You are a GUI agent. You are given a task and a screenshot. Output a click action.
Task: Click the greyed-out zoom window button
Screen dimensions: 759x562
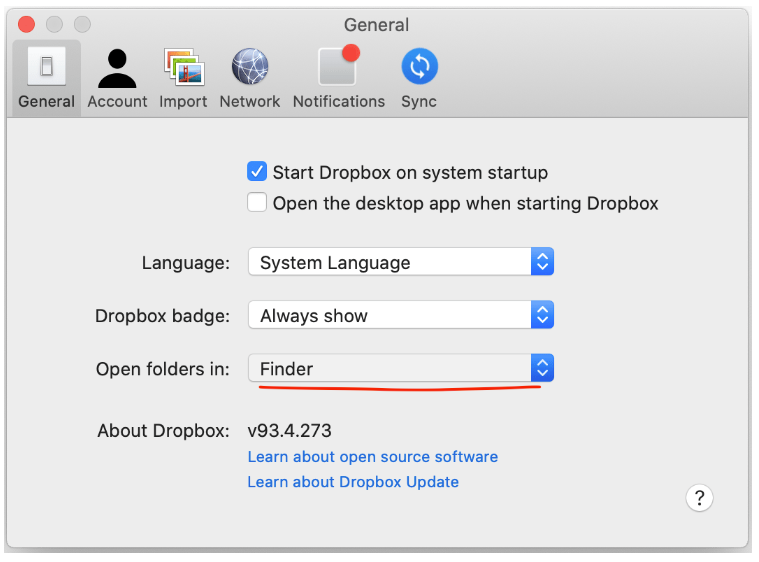pos(81,24)
